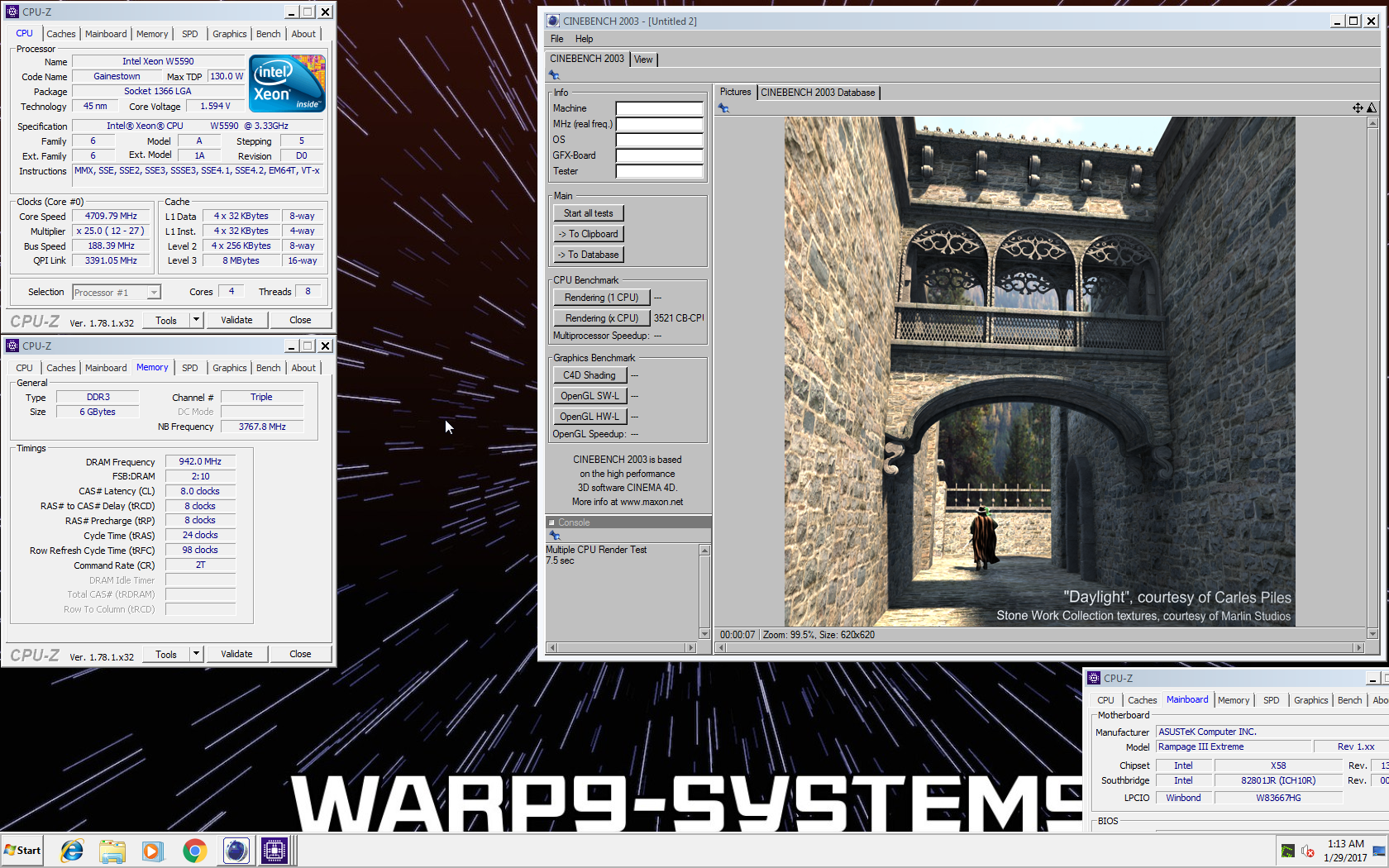Image resolution: width=1389 pixels, height=868 pixels.
Task: Click the picture viewer horizontal scrollbar
Action: 1040,648
